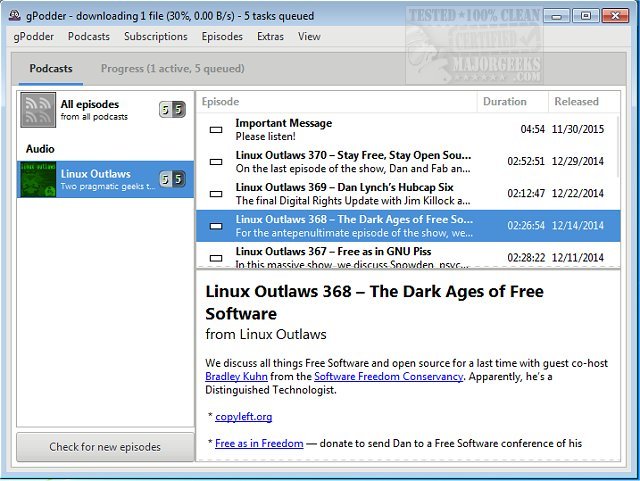Click the episode count badge on Linux Outlaws
Viewport: 640px width, 481px height.
click(172, 179)
